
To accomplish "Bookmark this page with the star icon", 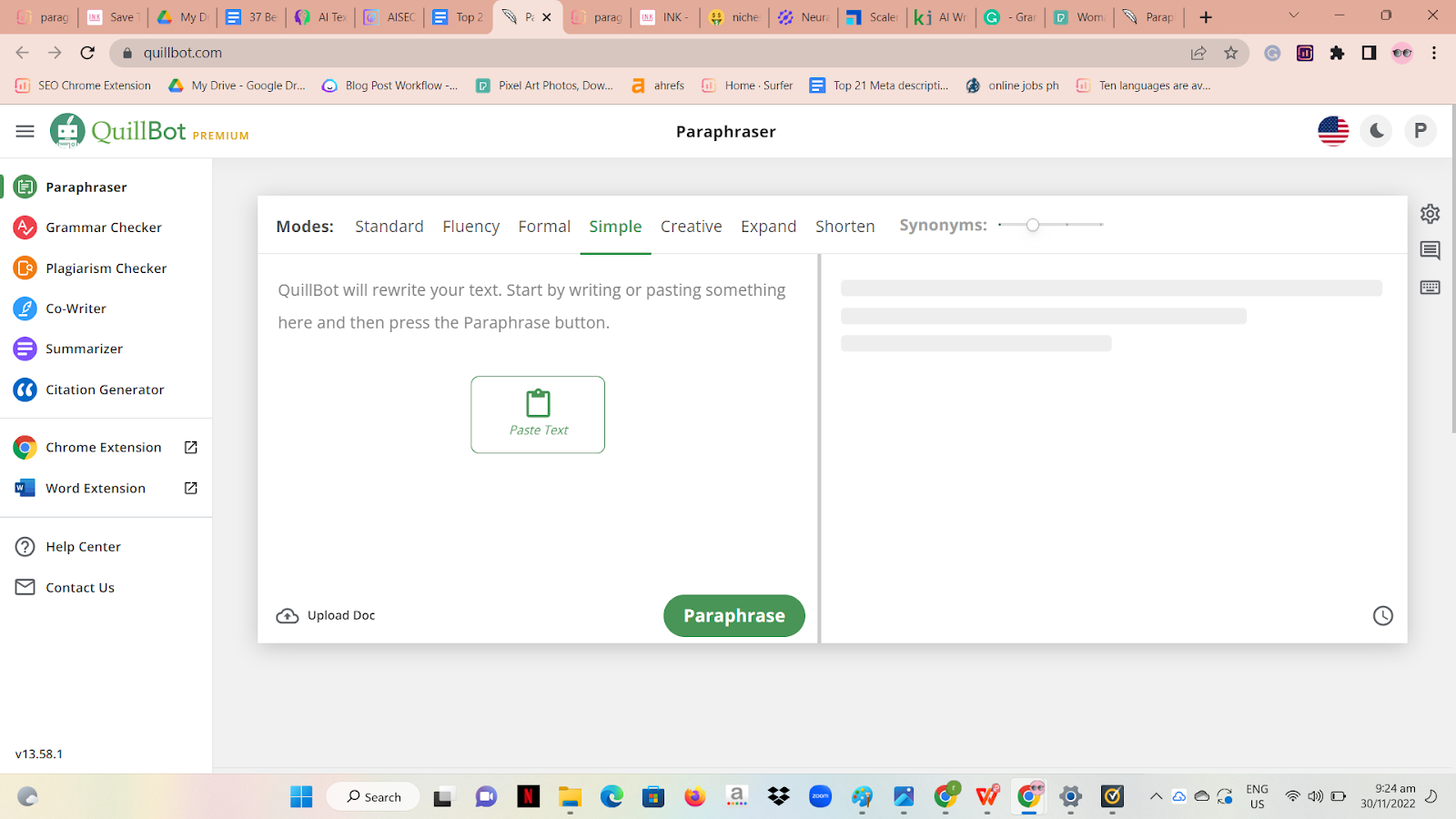I will (x=1231, y=53).
